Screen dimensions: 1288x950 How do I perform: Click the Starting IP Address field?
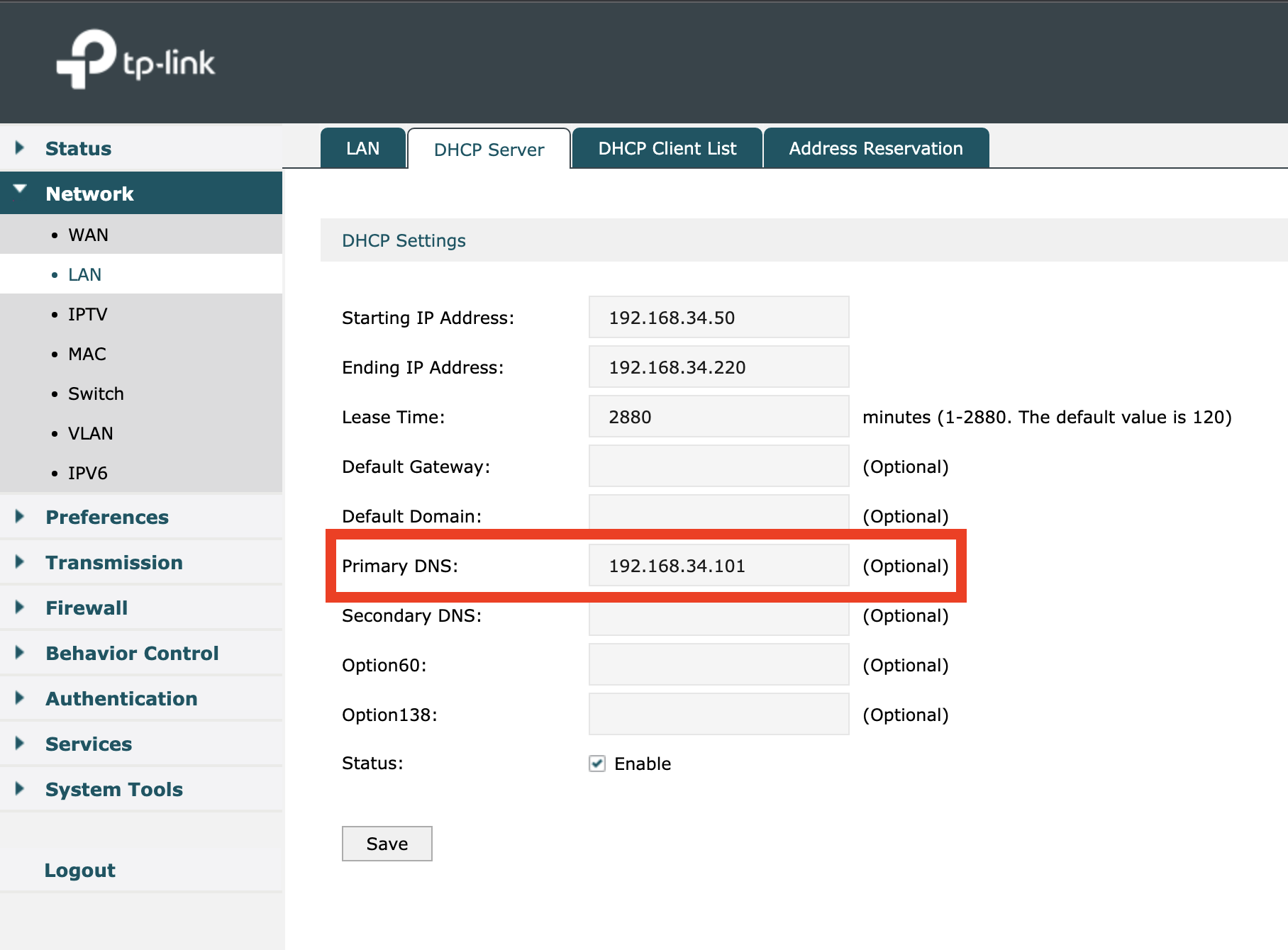click(x=719, y=317)
